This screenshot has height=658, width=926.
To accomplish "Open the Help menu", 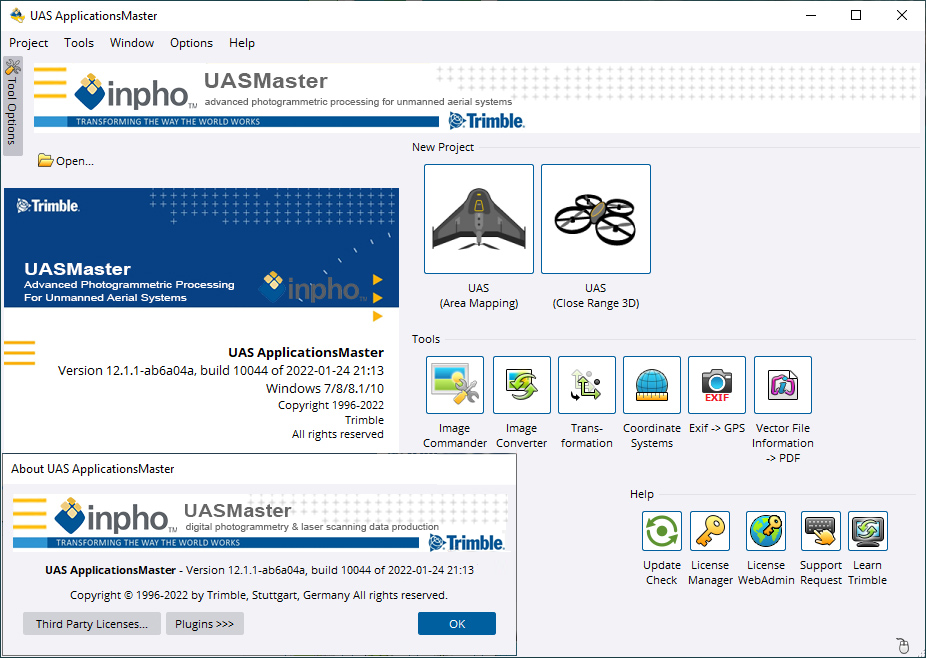I will [242, 43].
